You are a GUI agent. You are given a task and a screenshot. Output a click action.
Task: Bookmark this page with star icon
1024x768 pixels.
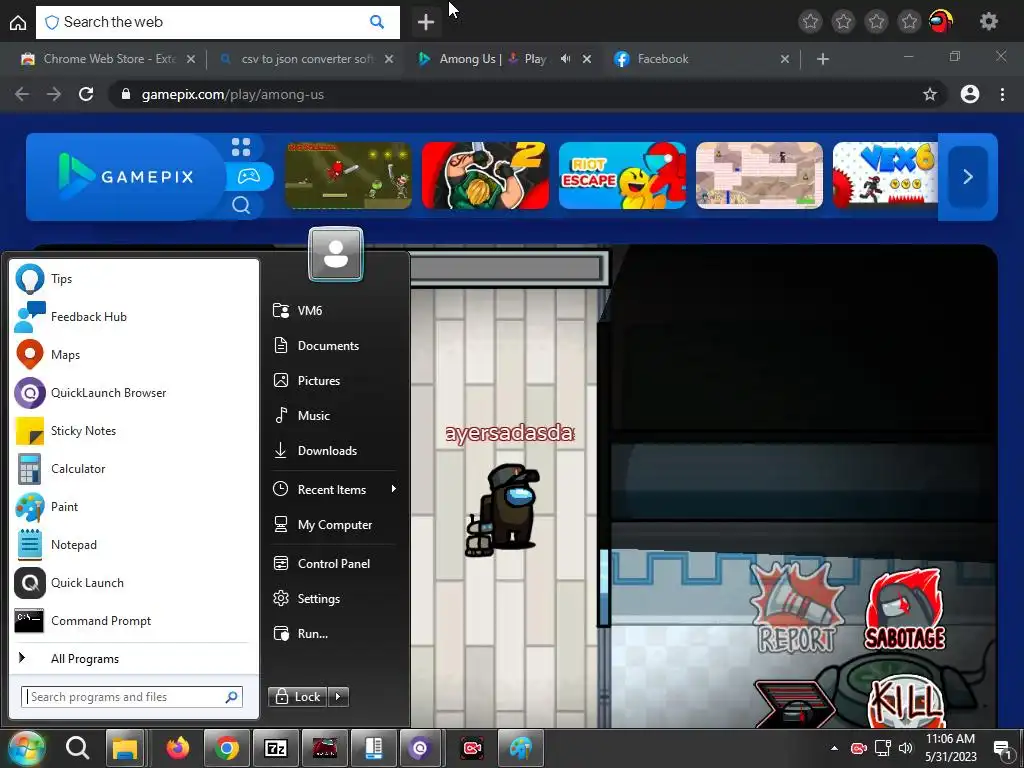930,95
